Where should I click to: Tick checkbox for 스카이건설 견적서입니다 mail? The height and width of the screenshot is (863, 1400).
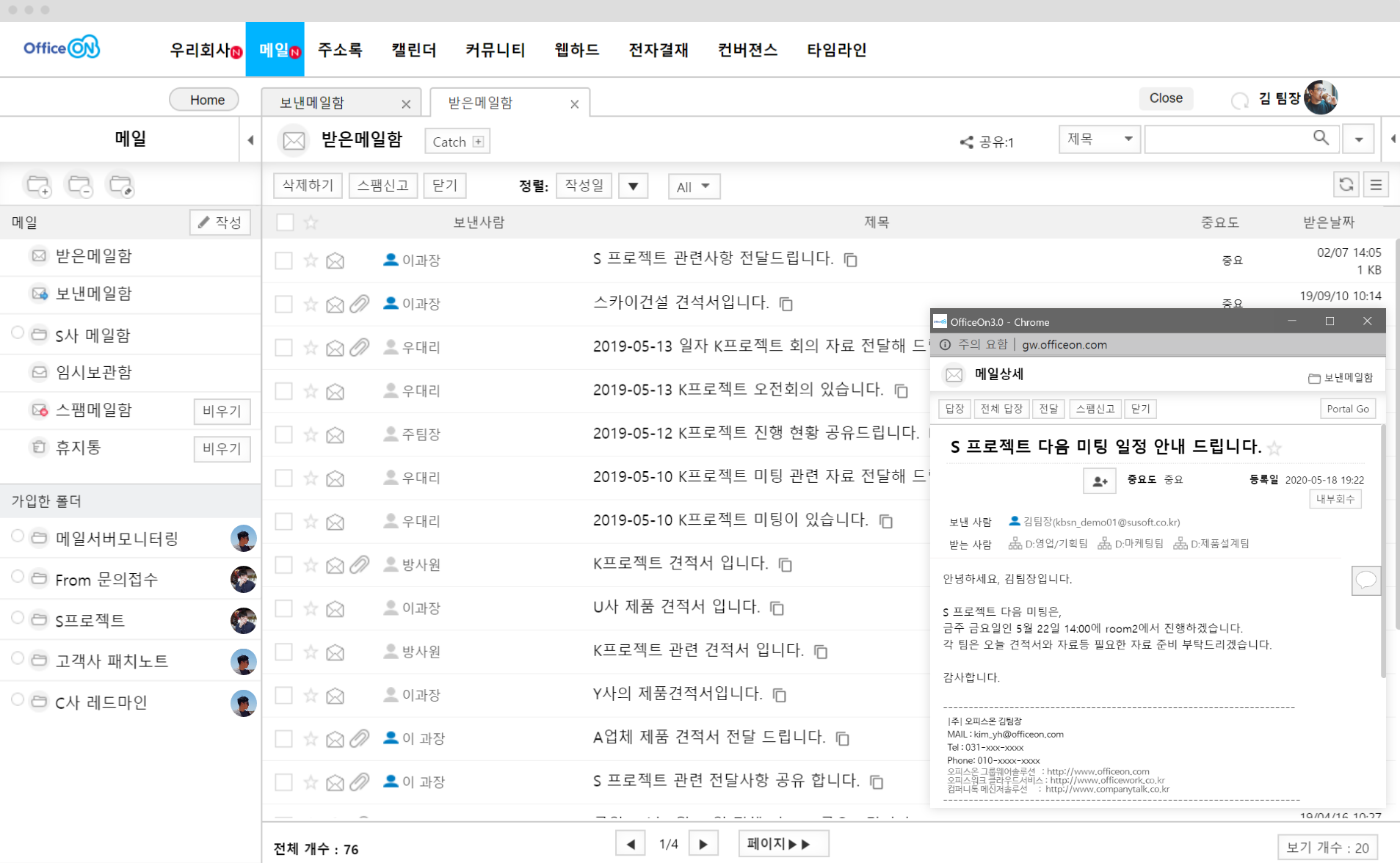tap(283, 304)
